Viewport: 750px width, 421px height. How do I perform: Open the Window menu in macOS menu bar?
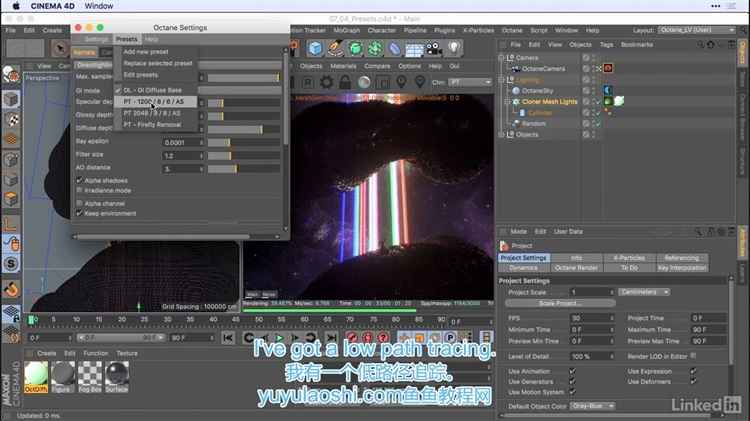(99, 6)
